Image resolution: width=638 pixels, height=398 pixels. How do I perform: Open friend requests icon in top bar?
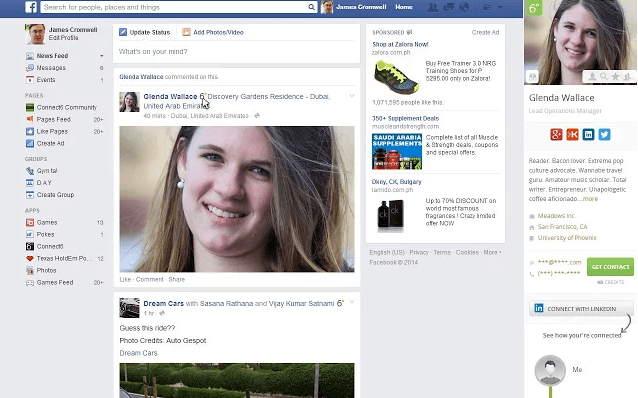(x=433, y=7)
